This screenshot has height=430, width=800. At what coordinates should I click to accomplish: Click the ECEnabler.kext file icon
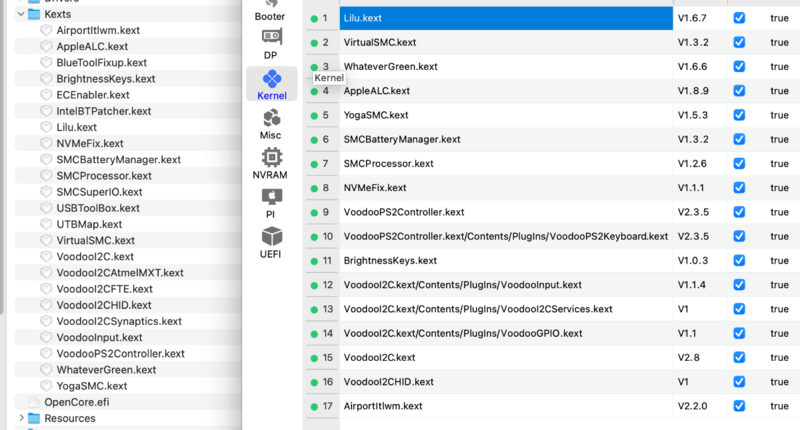point(46,95)
